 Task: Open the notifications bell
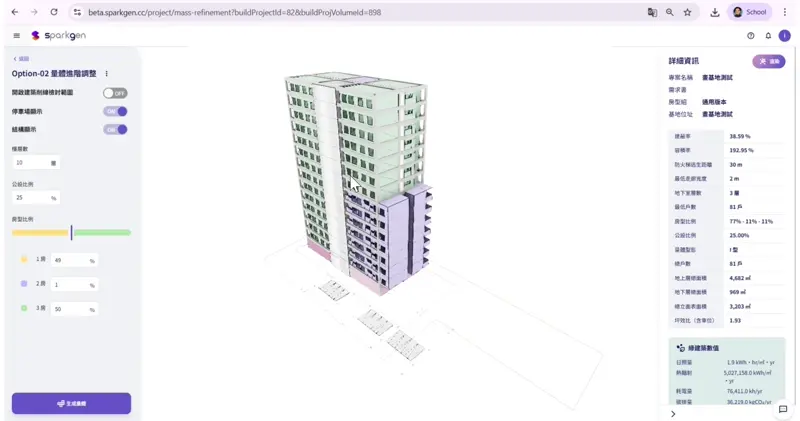coord(767,35)
